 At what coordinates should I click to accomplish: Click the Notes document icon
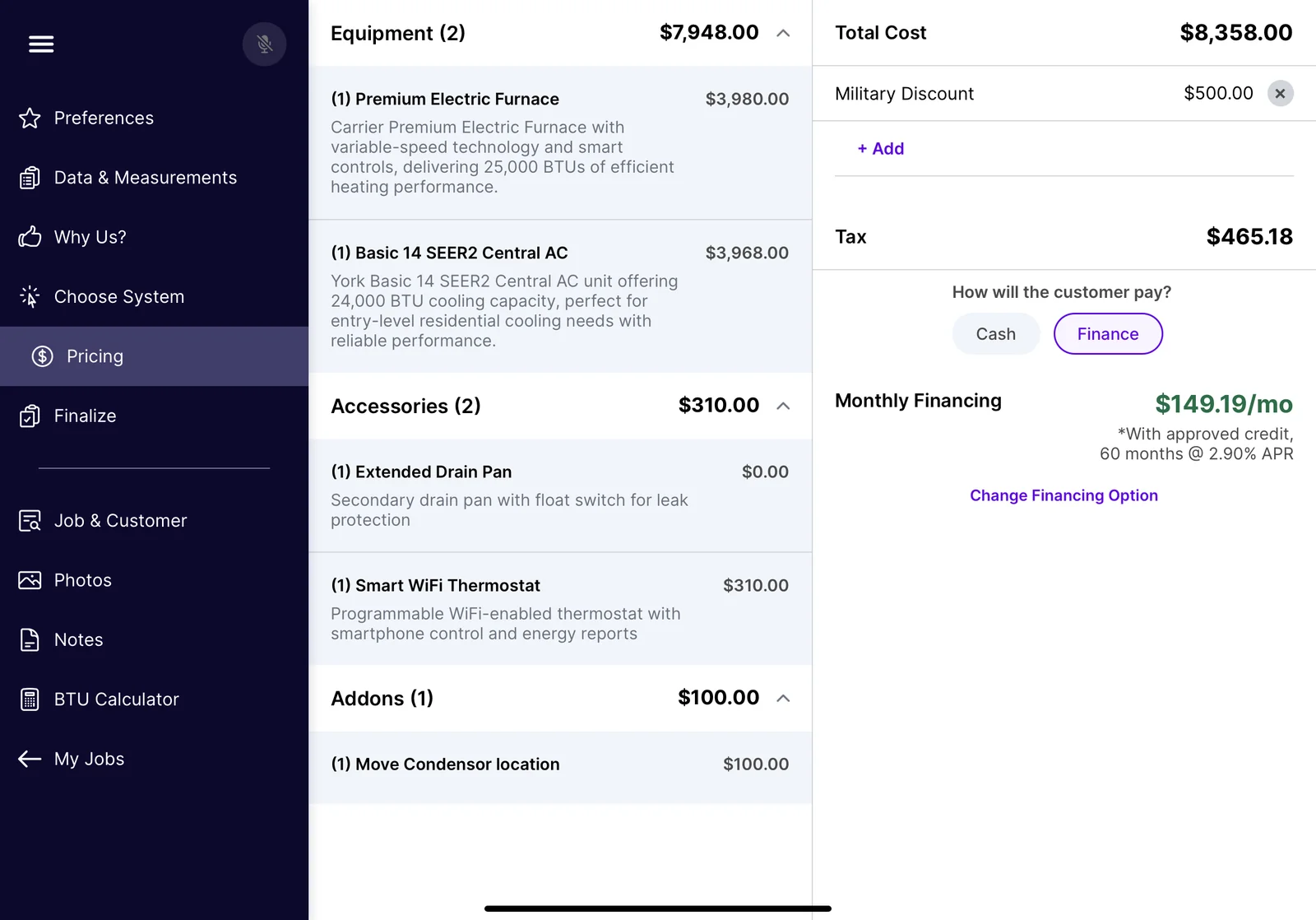(x=30, y=639)
